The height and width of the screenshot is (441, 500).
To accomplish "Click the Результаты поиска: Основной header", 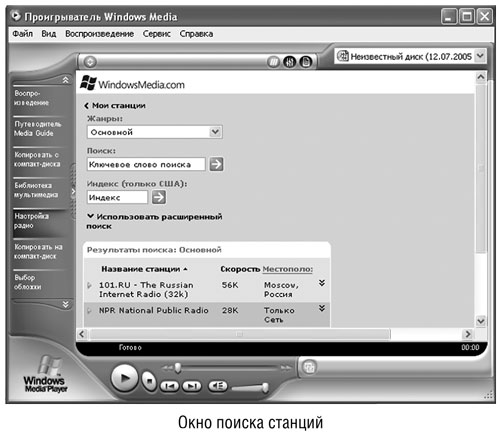I will point(154,250).
